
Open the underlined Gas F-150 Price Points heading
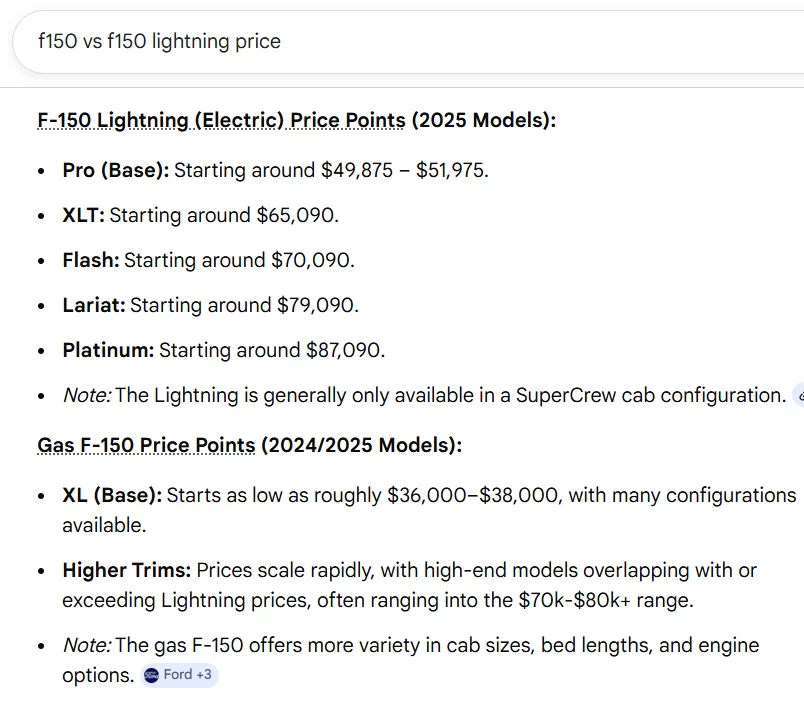pos(146,445)
